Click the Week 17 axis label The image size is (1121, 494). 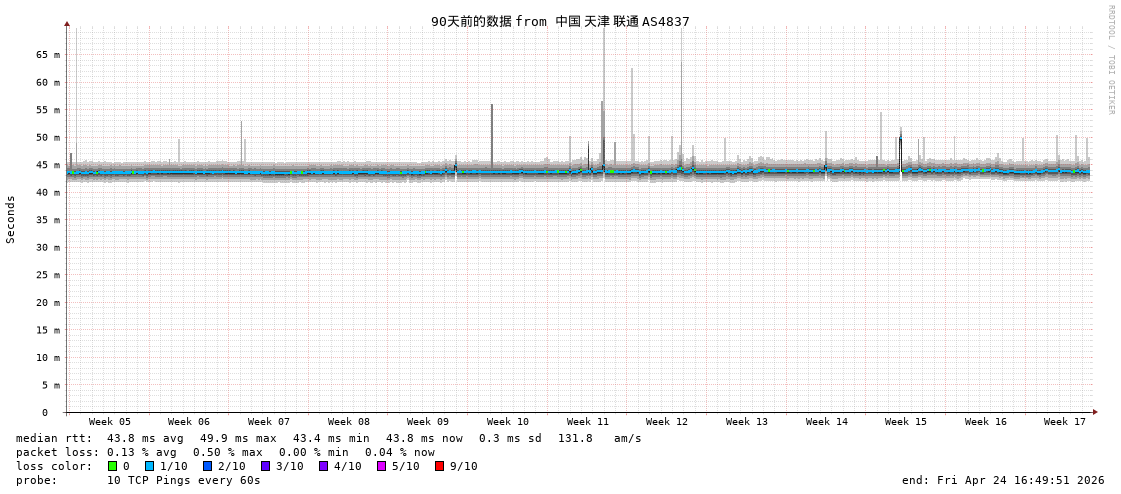click(1065, 422)
